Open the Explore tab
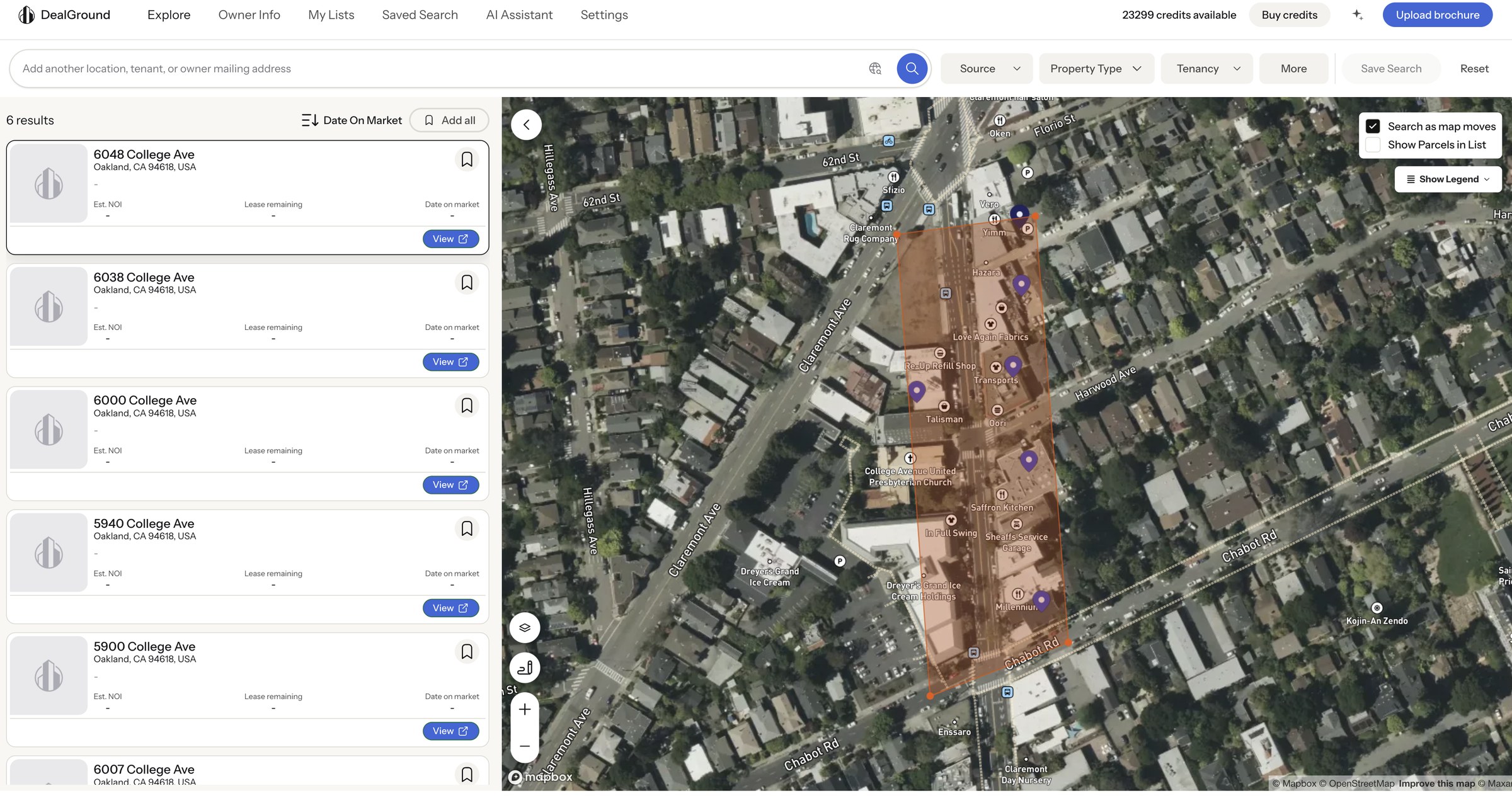The height and width of the screenshot is (803, 1512). click(x=169, y=14)
